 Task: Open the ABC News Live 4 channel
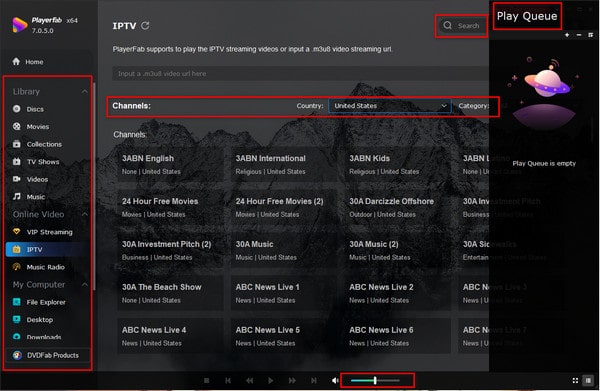[x=170, y=336]
